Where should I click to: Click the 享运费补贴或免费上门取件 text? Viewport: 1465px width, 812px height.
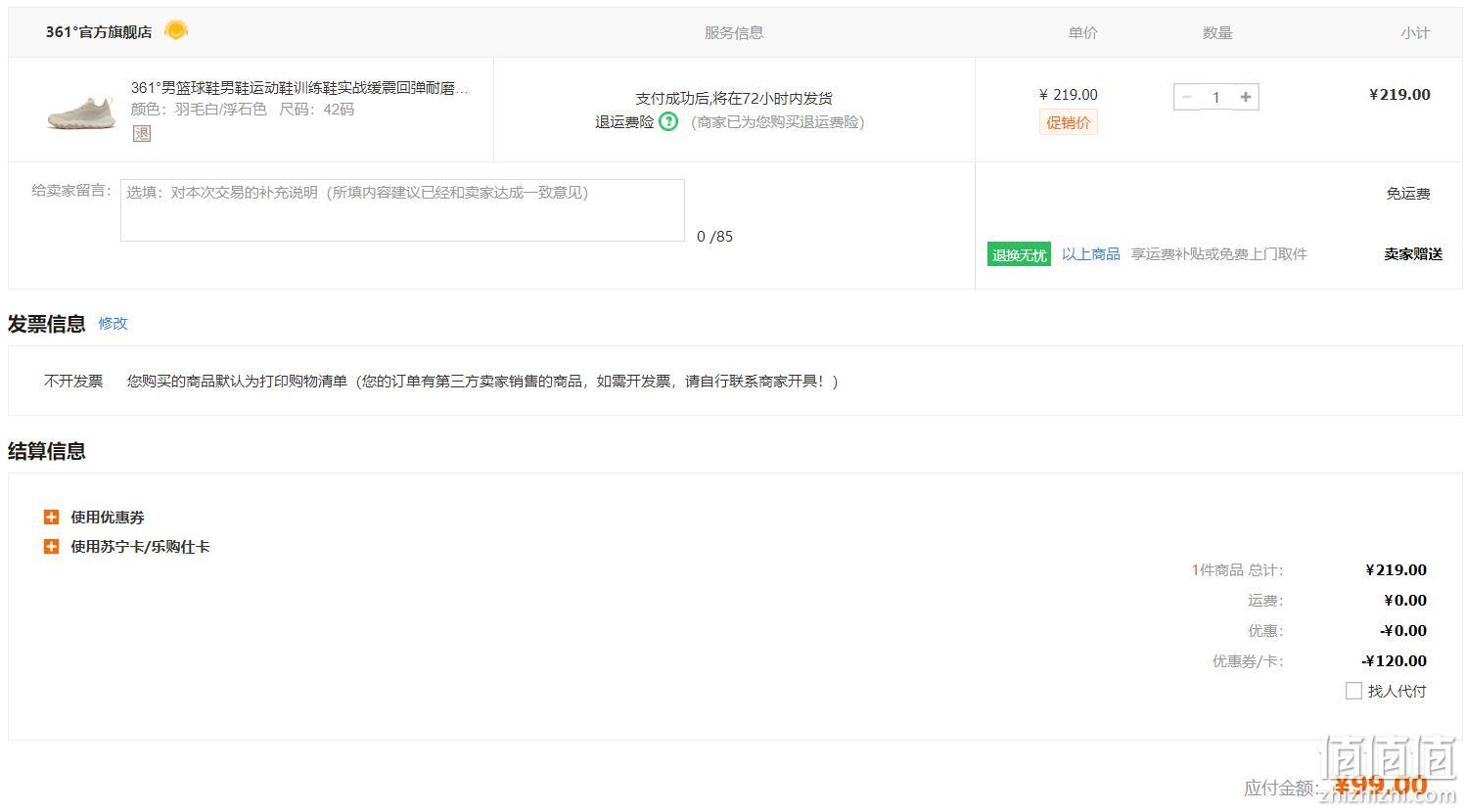point(1219,254)
